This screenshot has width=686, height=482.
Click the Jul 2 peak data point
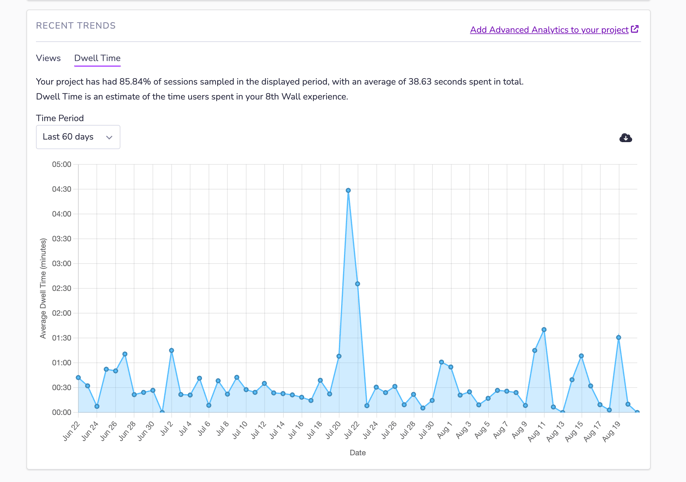(172, 351)
